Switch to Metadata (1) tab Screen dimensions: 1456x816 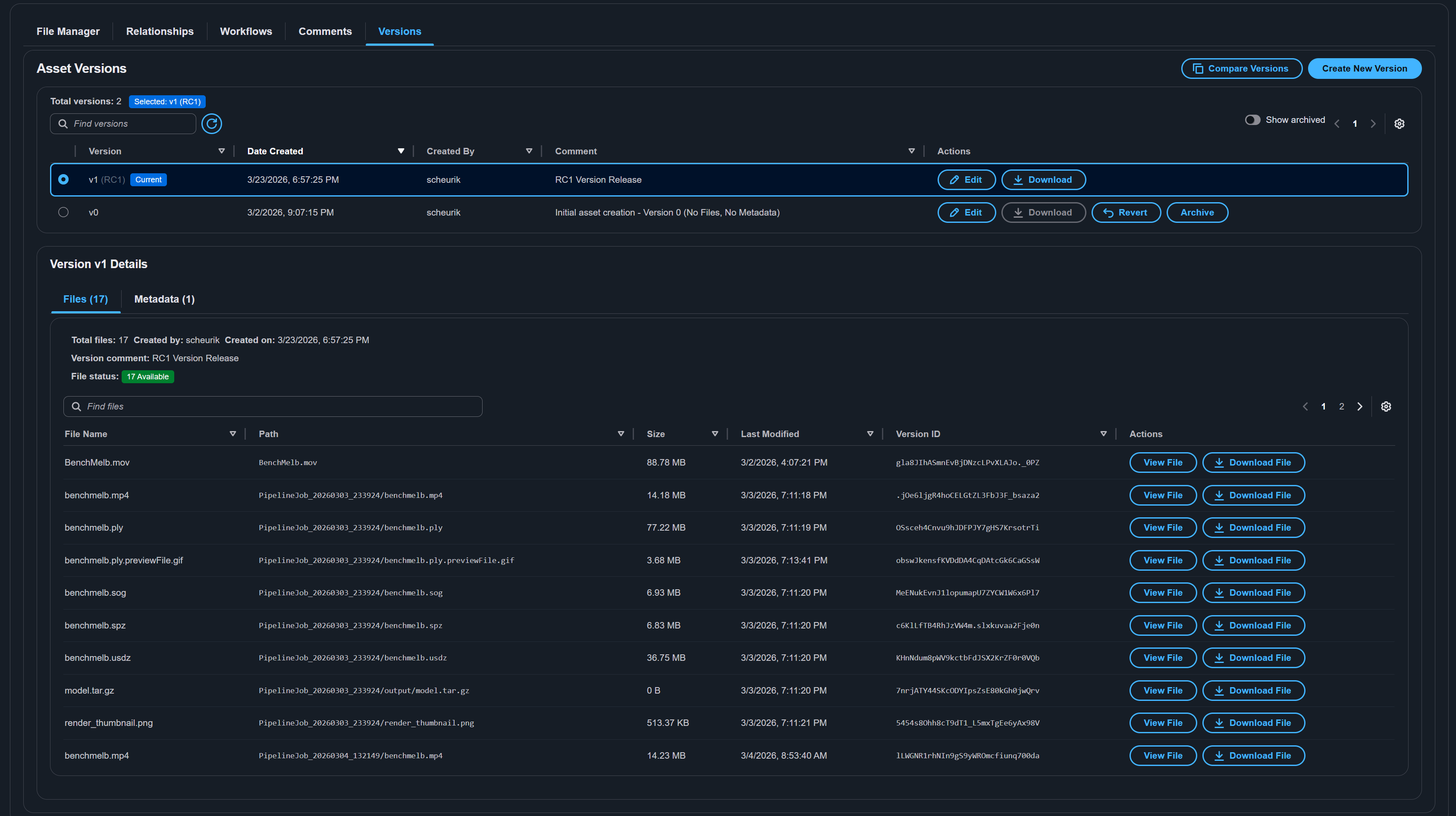click(164, 299)
